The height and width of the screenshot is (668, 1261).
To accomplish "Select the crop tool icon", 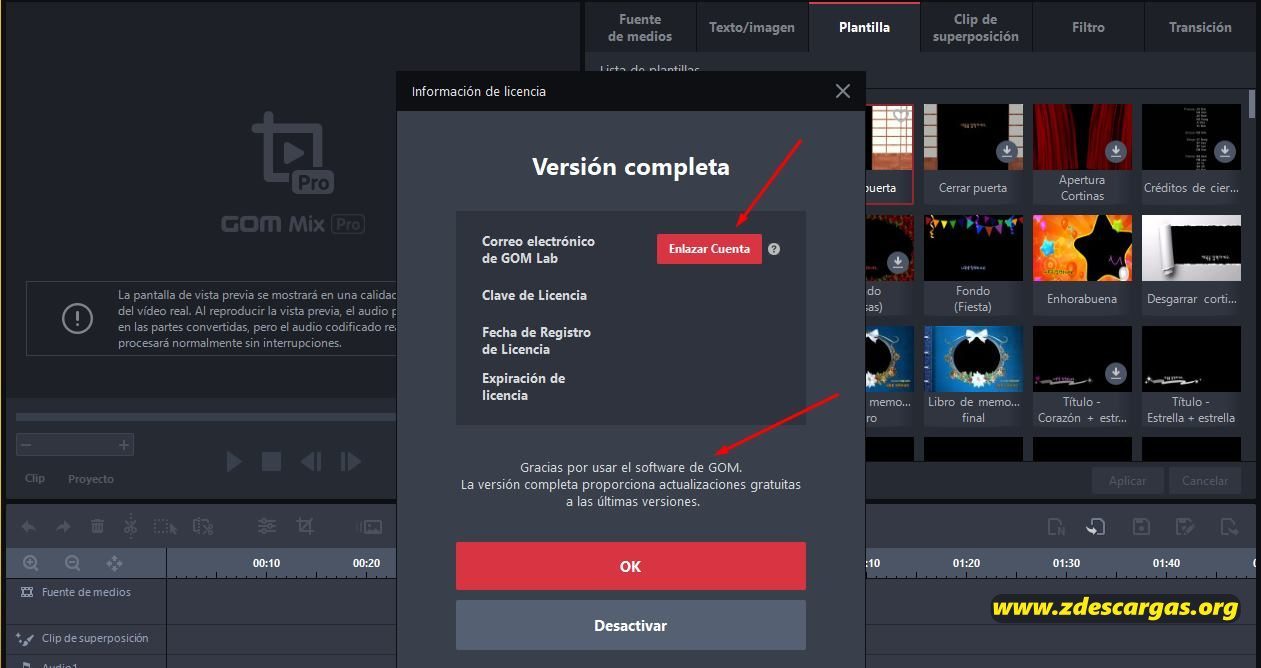I will point(305,526).
